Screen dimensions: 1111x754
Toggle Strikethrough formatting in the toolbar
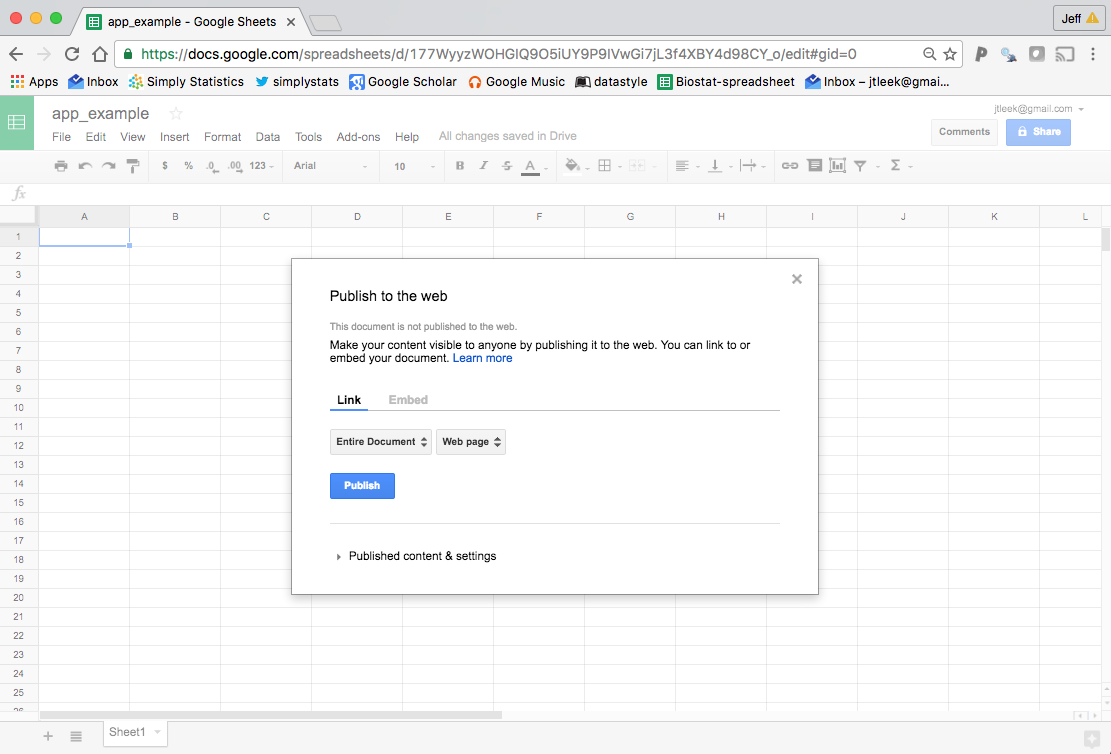coord(507,166)
